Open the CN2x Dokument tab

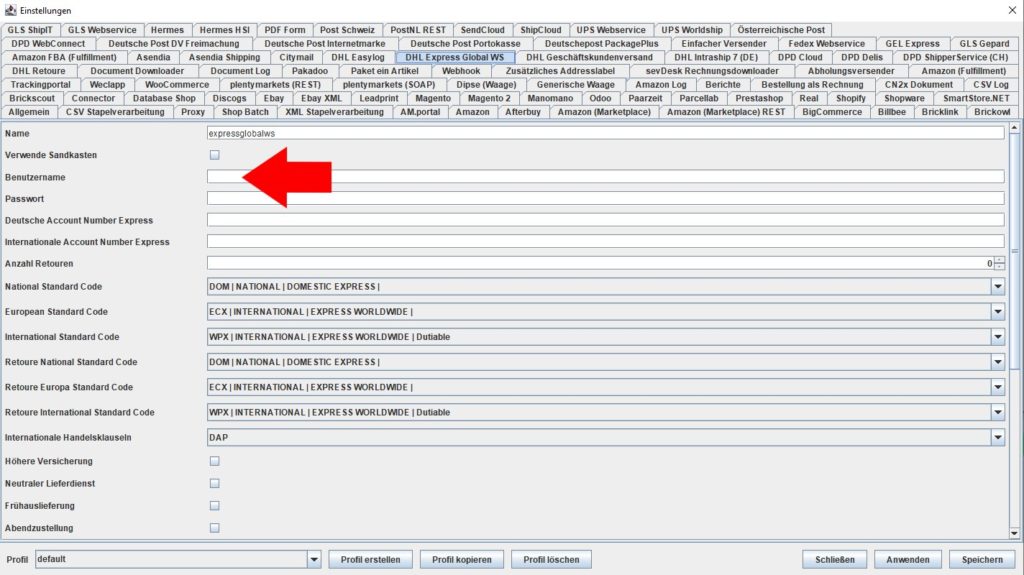918,85
